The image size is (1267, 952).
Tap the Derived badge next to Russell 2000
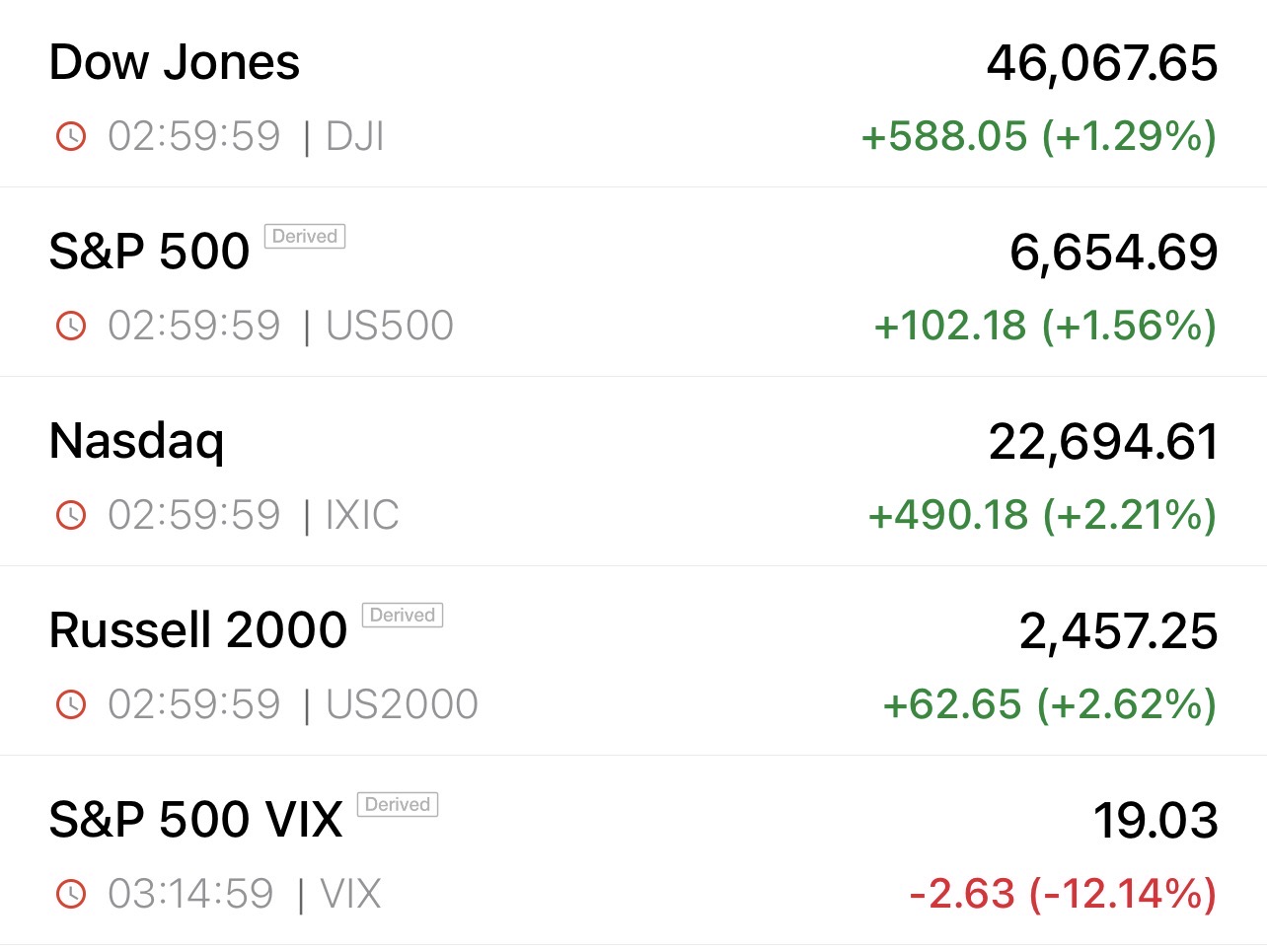pyautogui.click(x=403, y=616)
